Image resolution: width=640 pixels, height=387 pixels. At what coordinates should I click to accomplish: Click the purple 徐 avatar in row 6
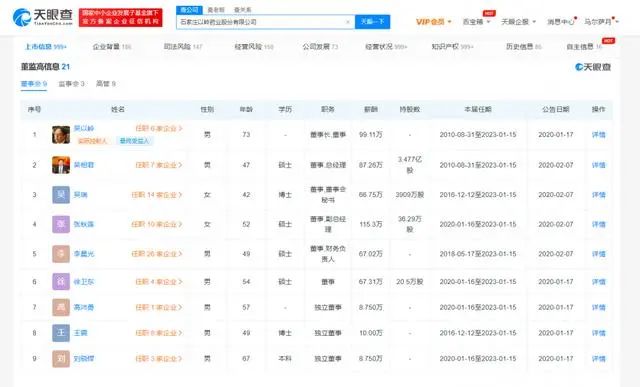click(x=61, y=282)
